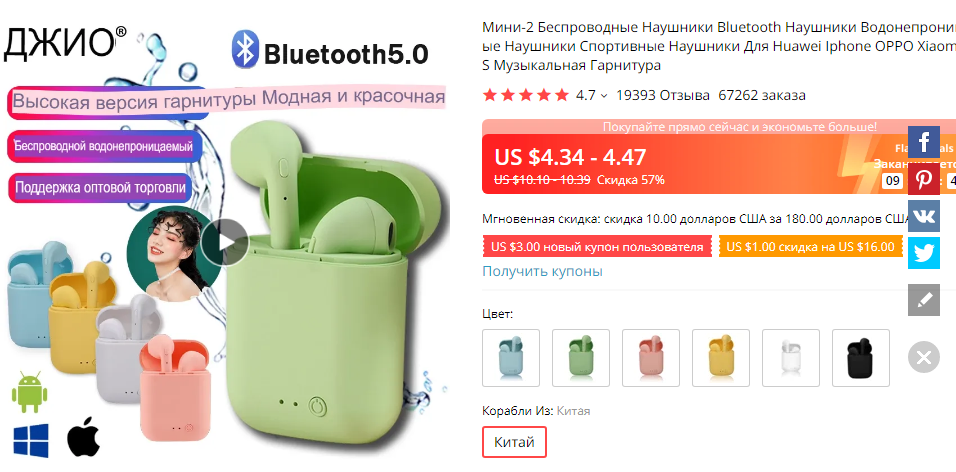This screenshot has width=956, height=472.
Task: Choose the black earbuds color variant
Action: click(861, 358)
